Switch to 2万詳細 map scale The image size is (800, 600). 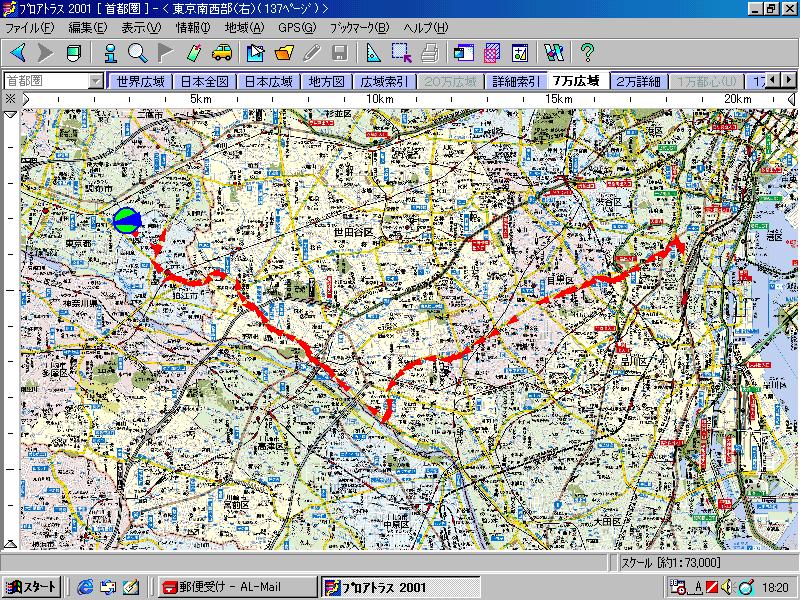[638, 81]
